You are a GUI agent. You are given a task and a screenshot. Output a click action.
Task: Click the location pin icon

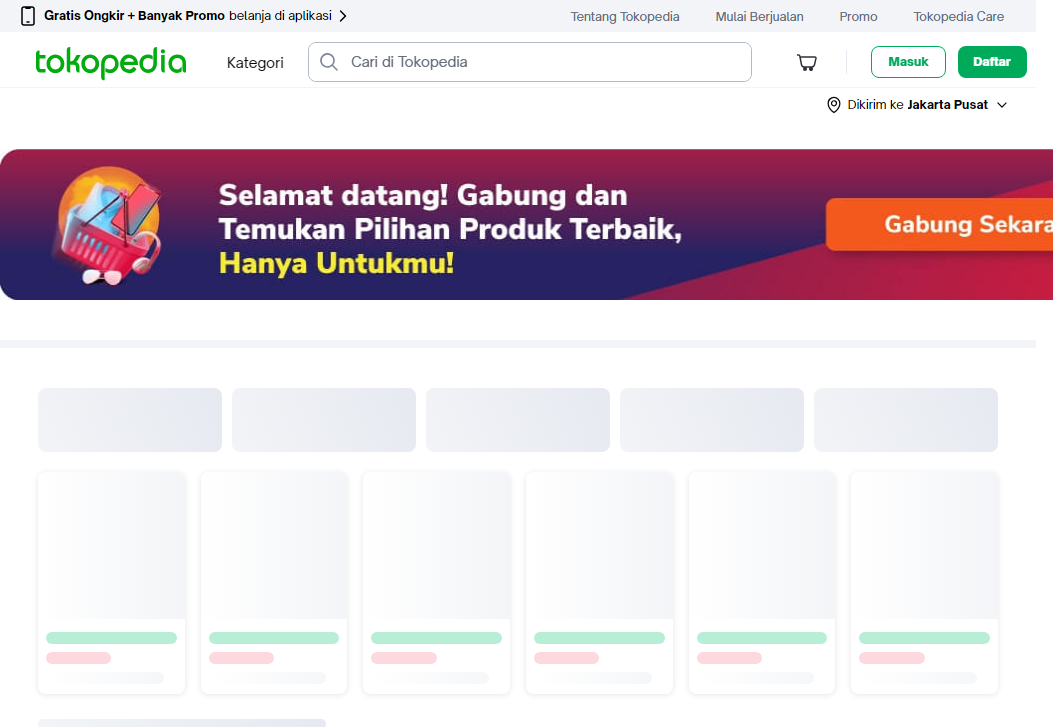point(833,105)
